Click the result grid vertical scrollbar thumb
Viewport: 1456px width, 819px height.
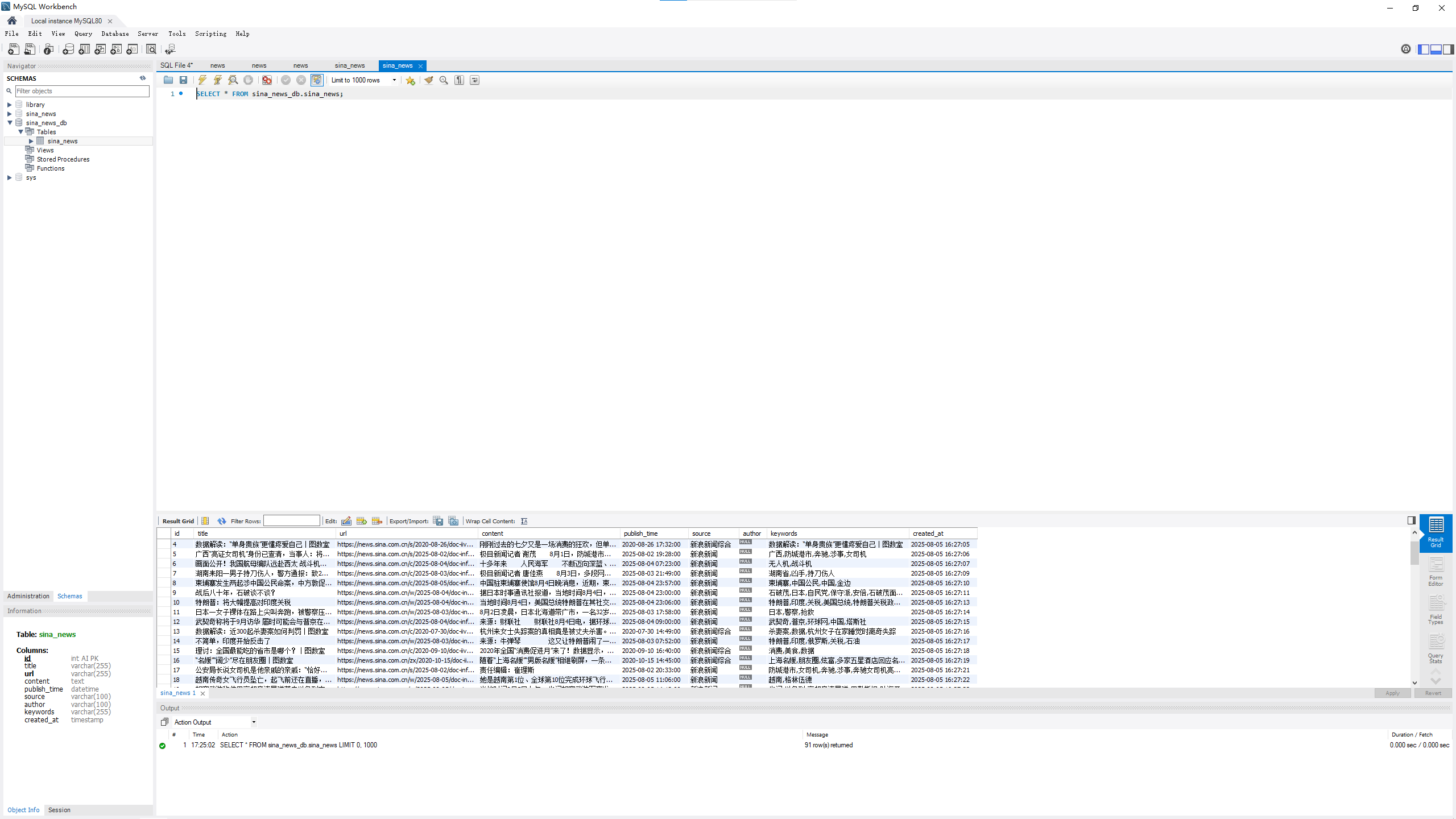click(1414, 552)
